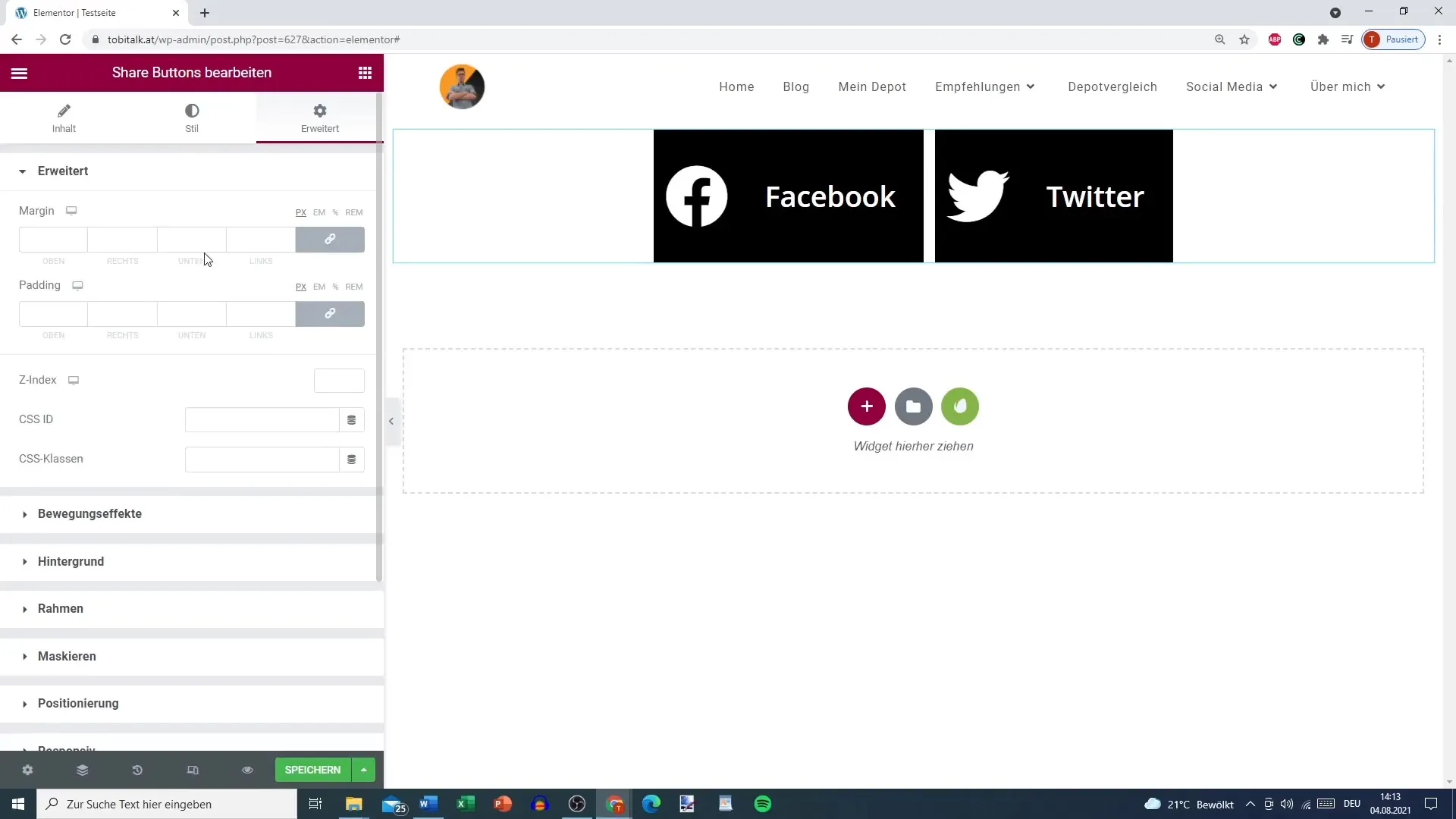Select EM unit for Padding
The height and width of the screenshot is (819, 1456).
pos(319,287)
